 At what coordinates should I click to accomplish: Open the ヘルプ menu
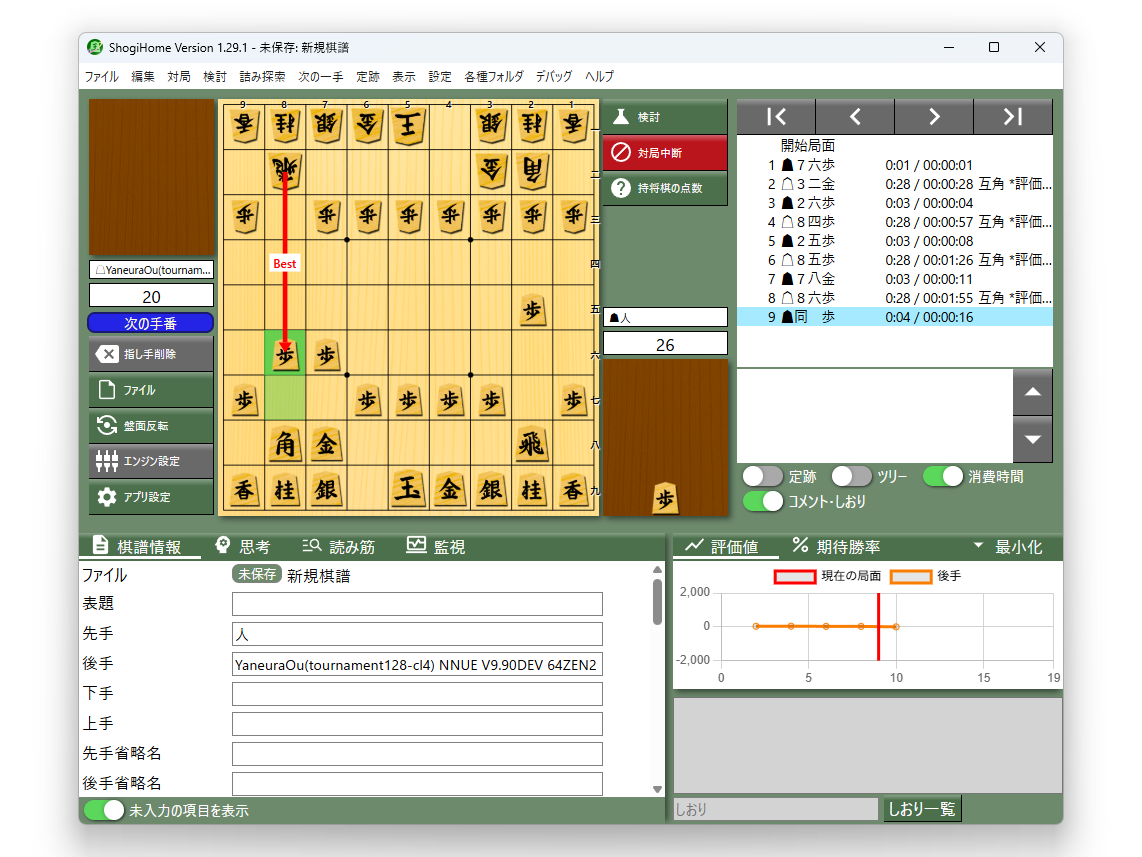(599, 76)
